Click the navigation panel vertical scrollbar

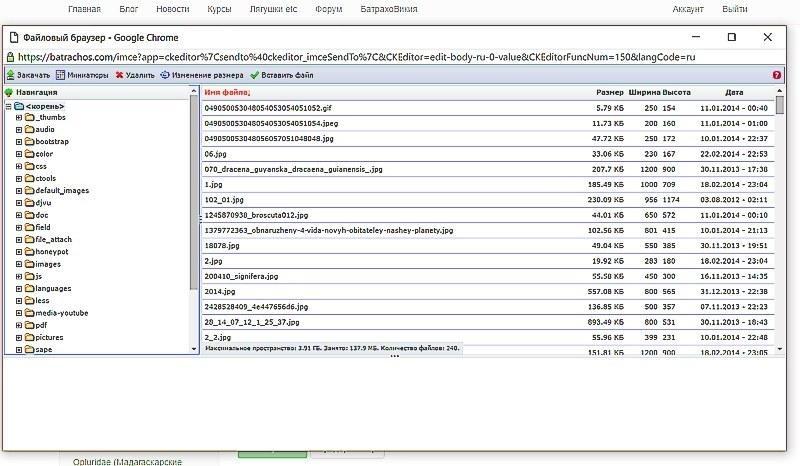(194, 200)
